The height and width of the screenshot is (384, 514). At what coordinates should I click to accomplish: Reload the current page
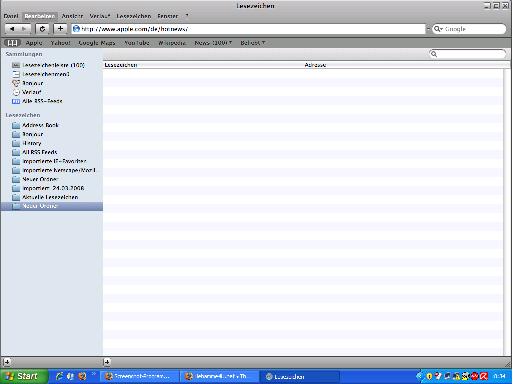click(x=42, y=29)
